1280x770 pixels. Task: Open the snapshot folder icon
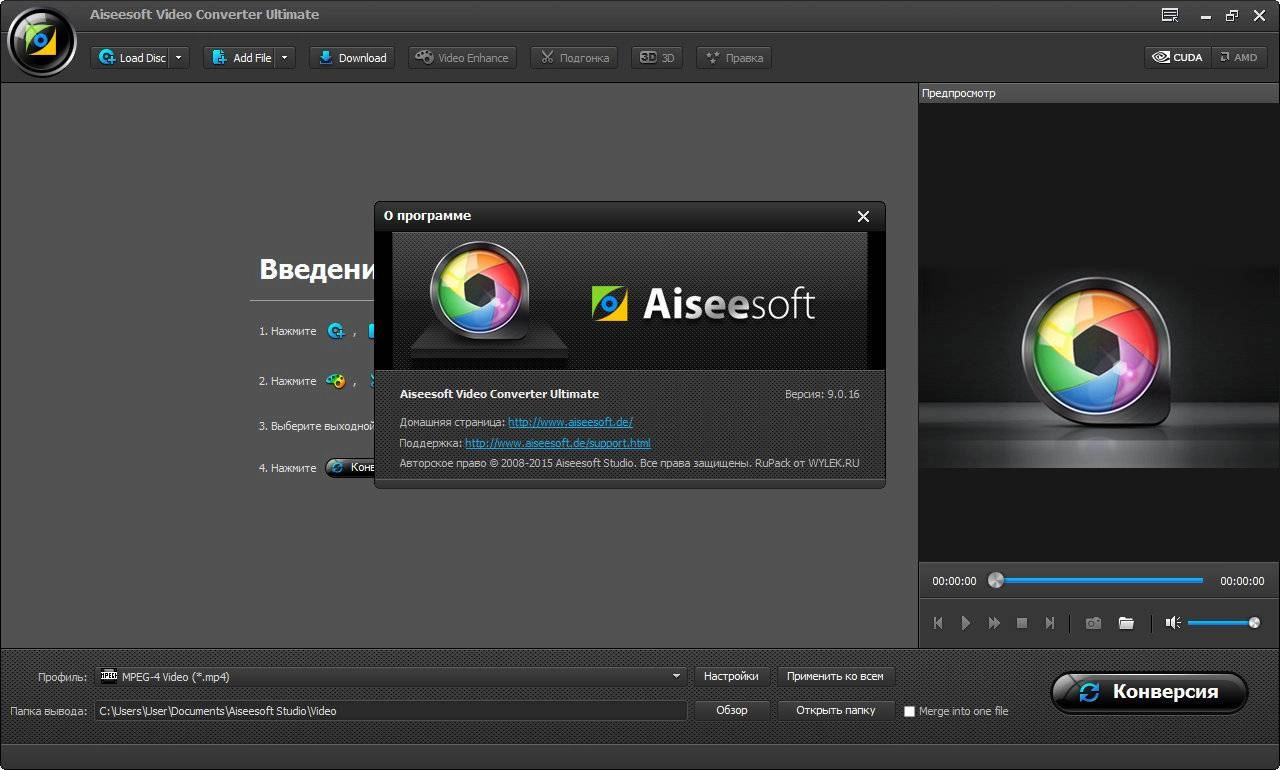point(1126,623)
